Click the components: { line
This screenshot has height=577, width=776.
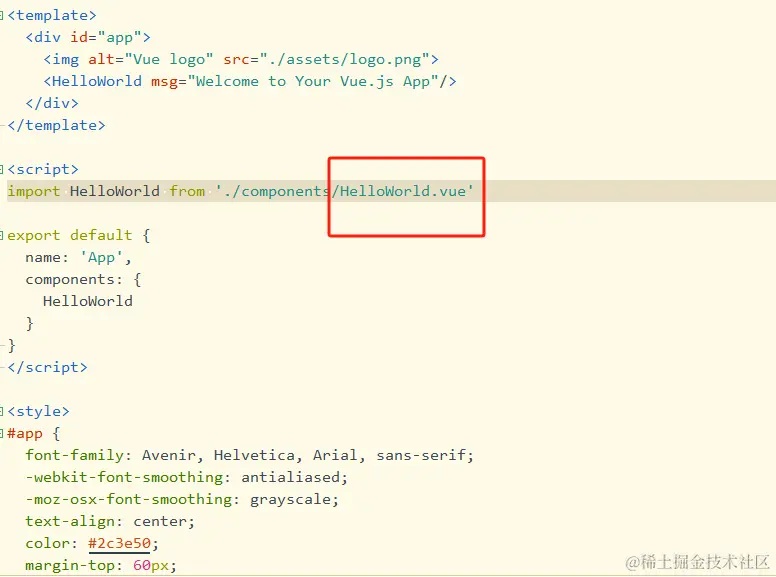tap(83, 279)
